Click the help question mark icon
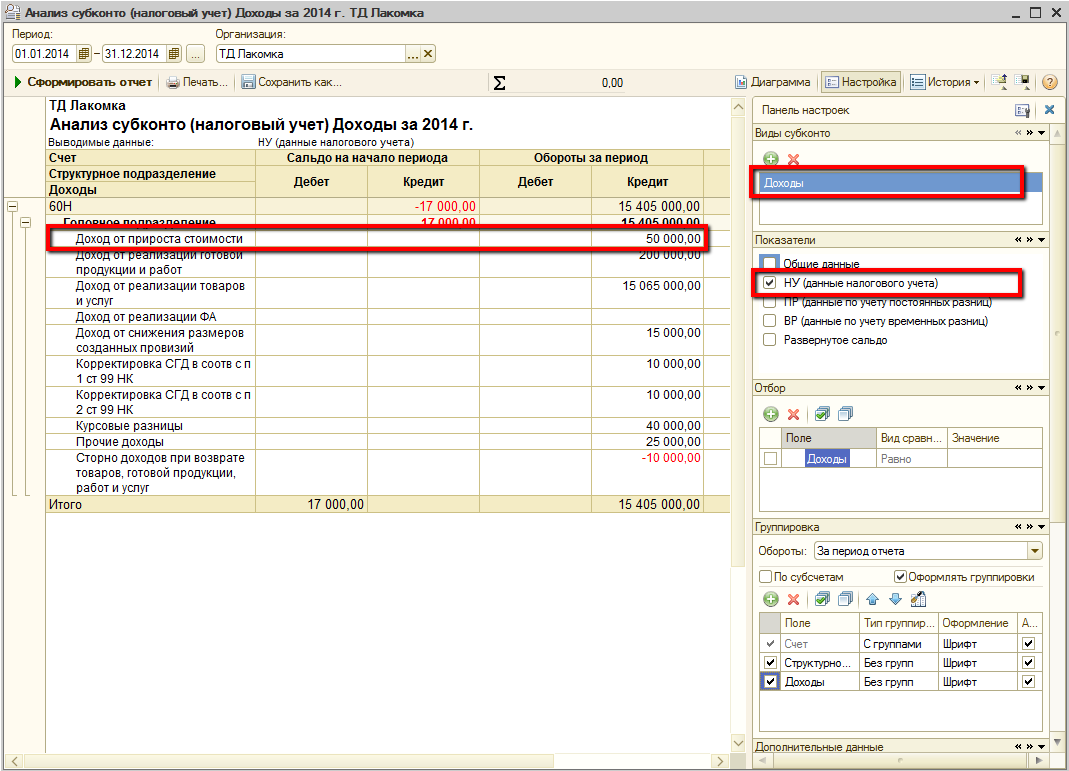This screenshot has height=771, width=1069. coord(1049,82)
